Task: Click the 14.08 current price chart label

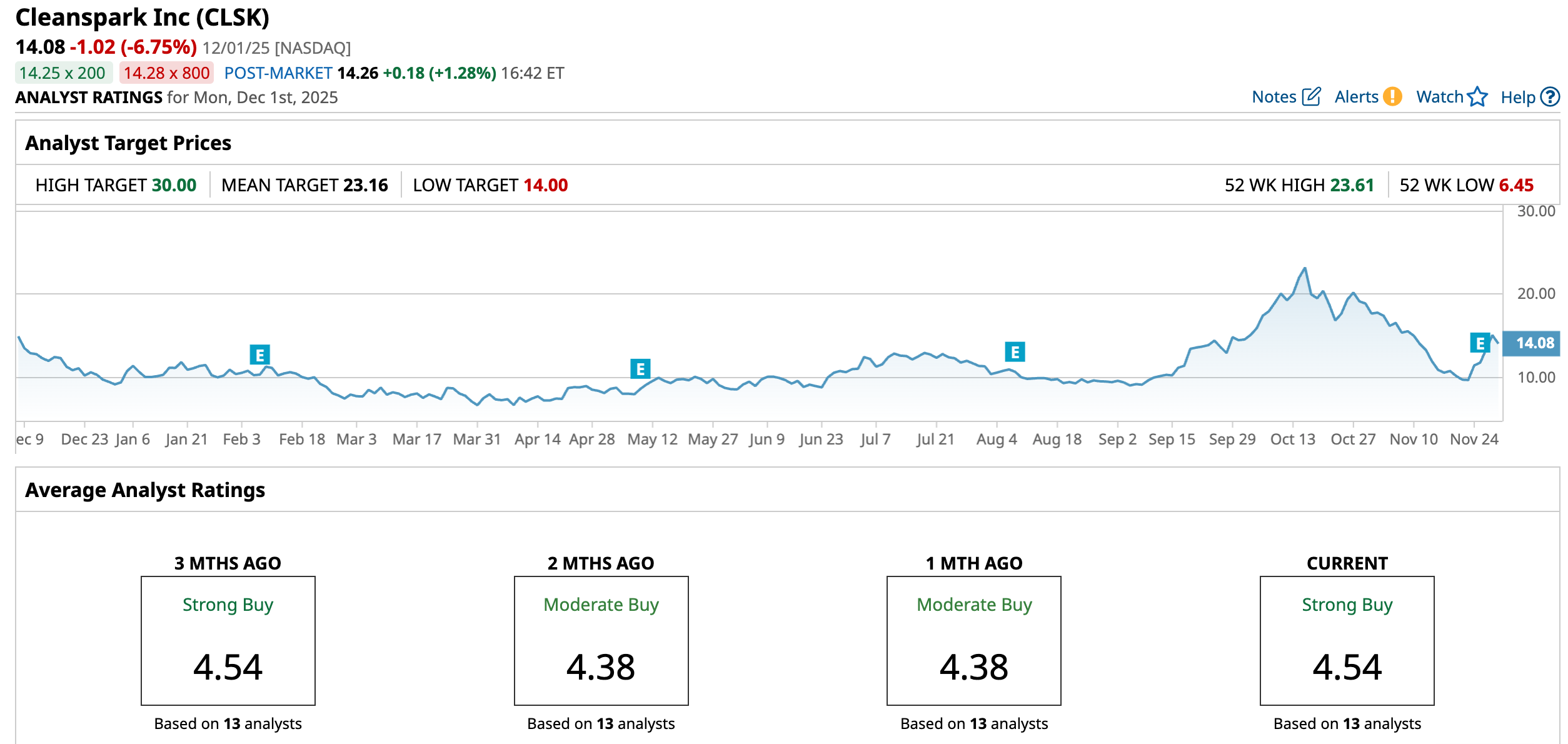Action: [x=1534, y=343]
